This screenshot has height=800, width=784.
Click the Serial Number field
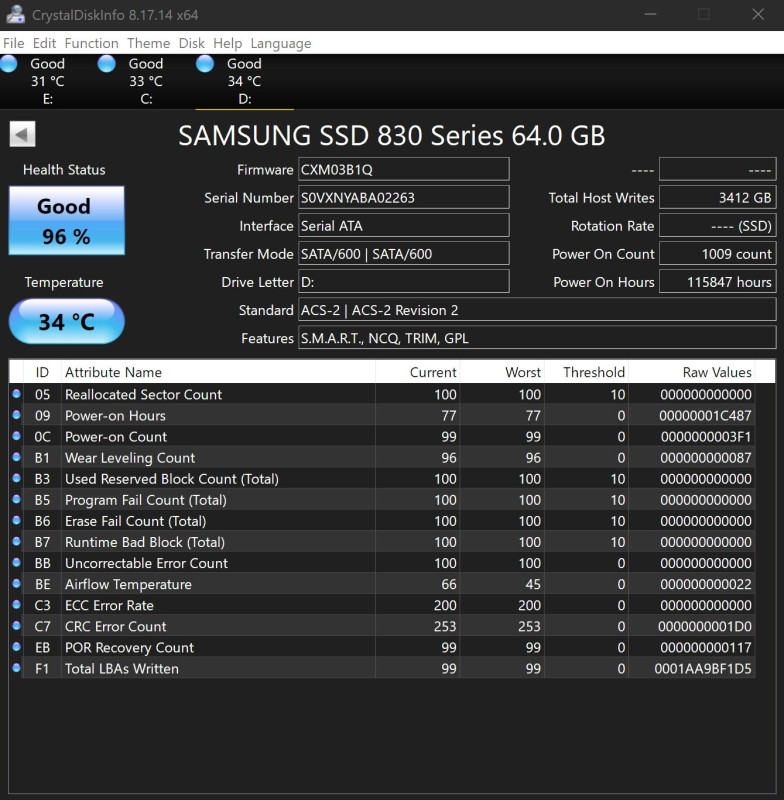tap(403, 197)
